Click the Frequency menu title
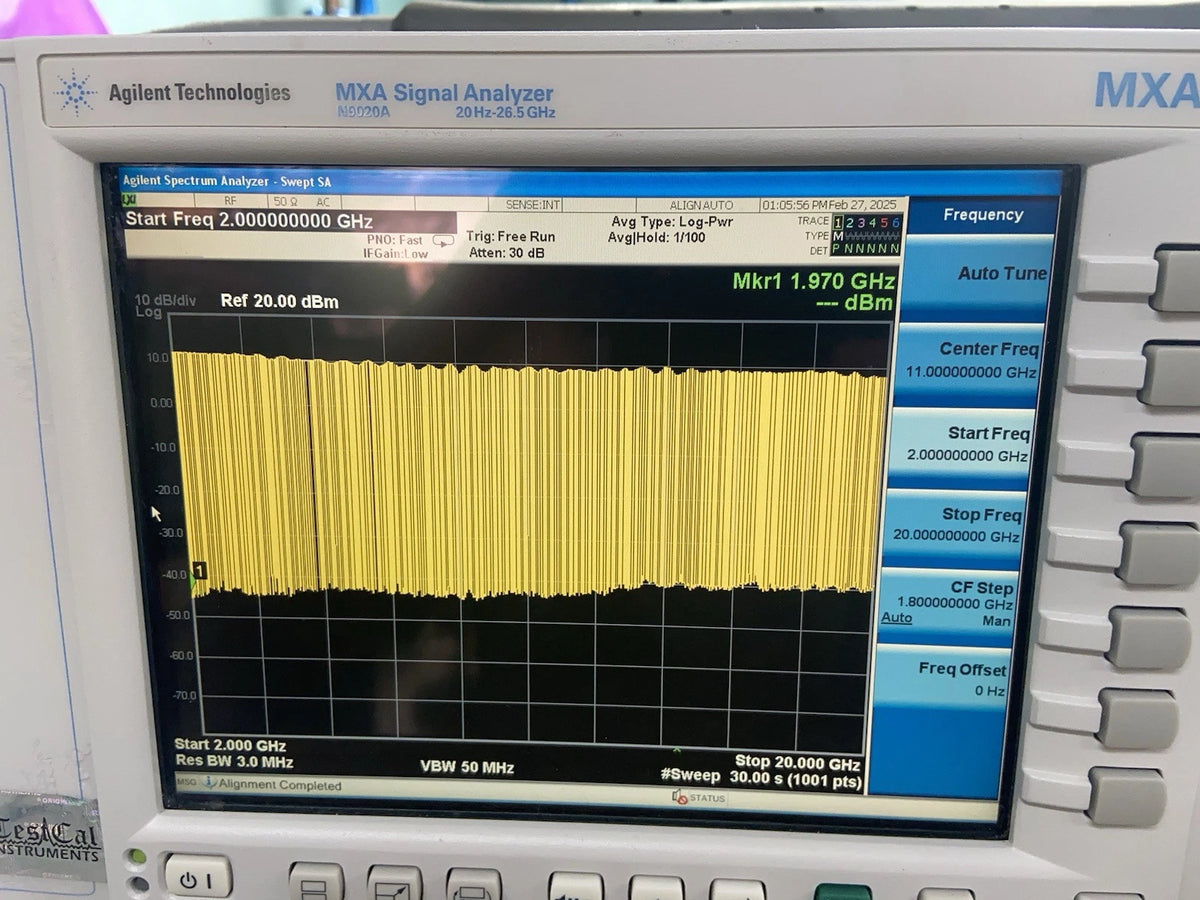The image size is (1200, 900). point(983,215)
